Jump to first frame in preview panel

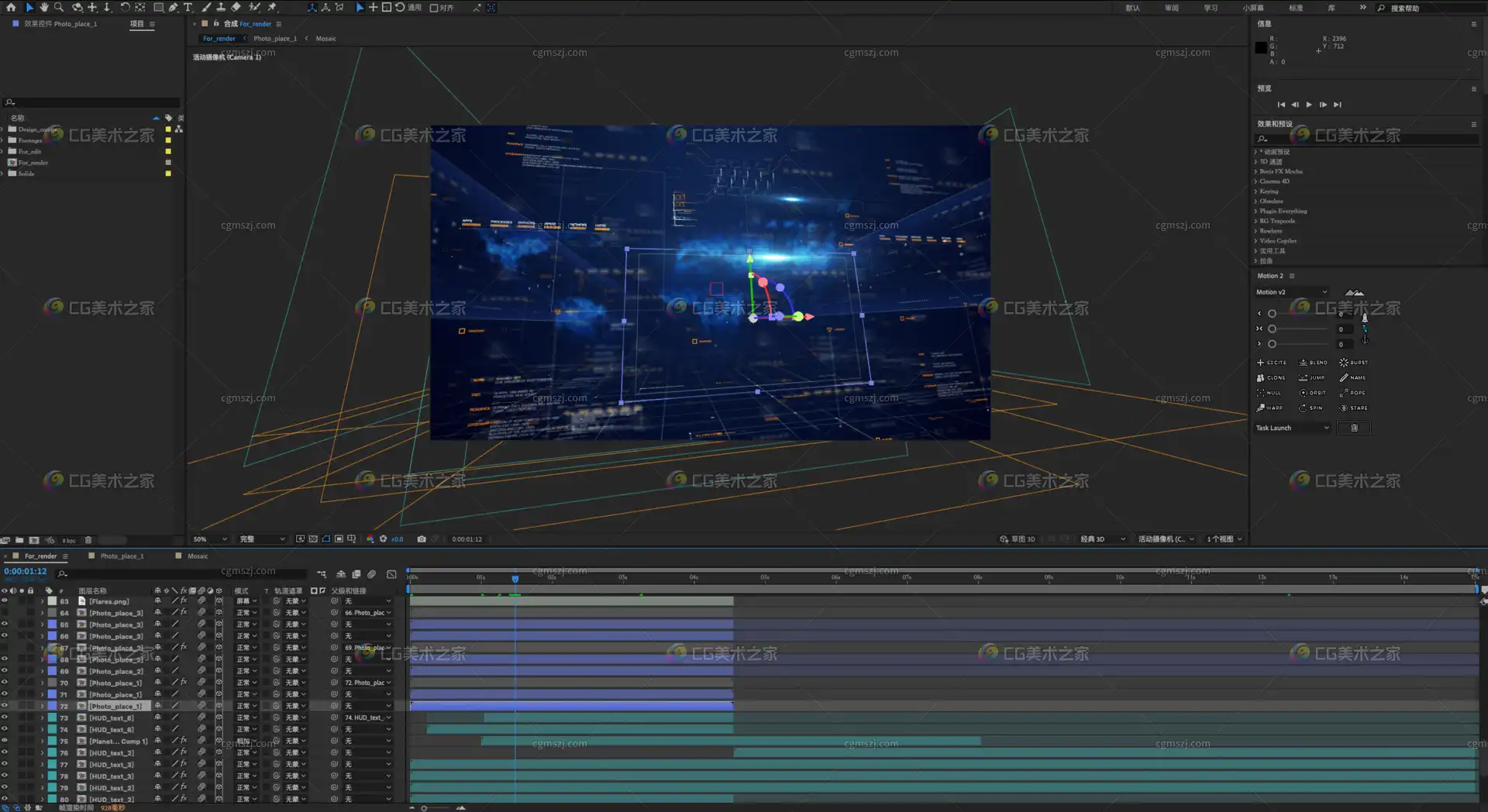tap(1281, 105)
